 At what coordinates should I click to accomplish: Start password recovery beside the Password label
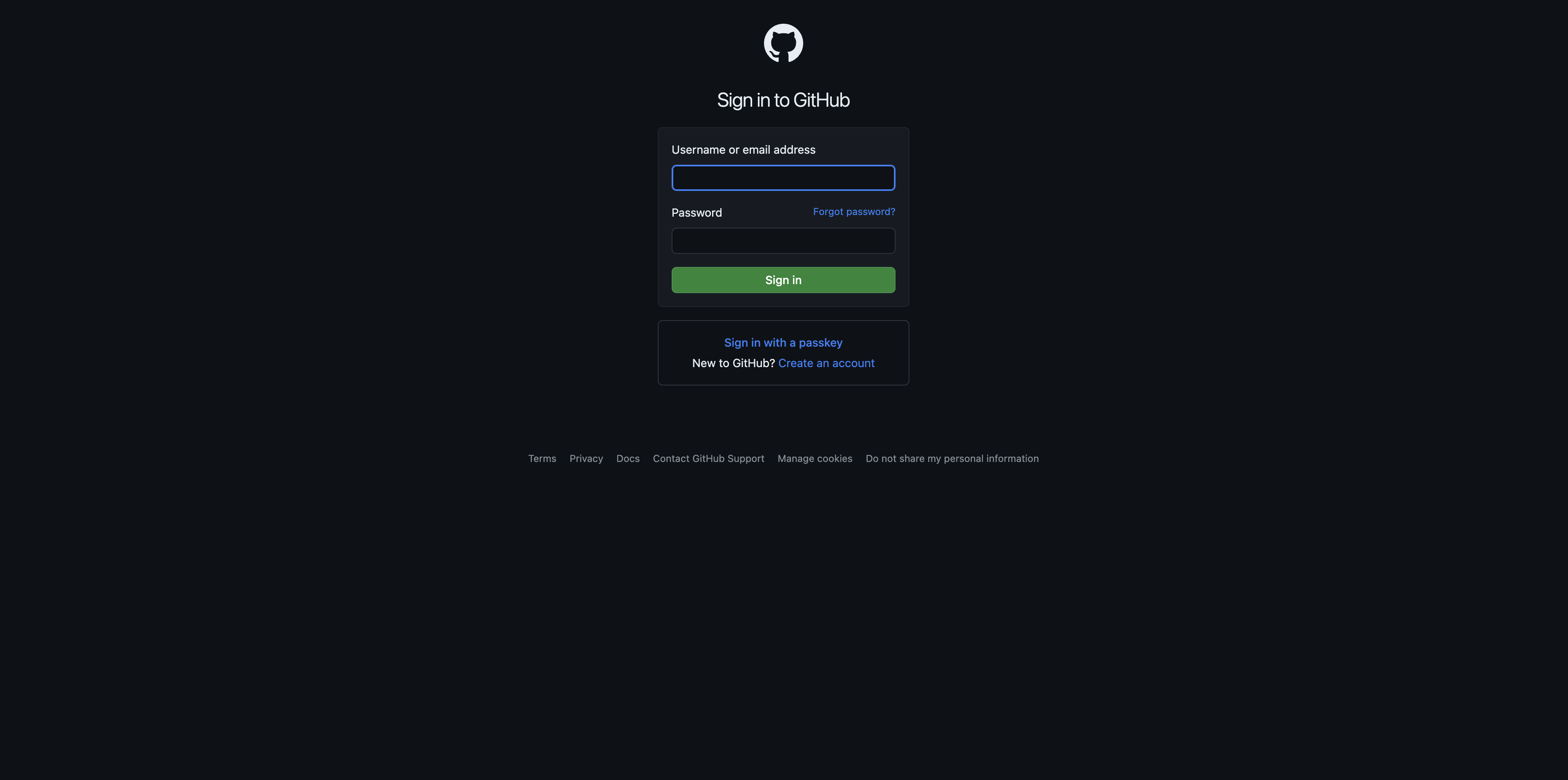coord(854,212)
